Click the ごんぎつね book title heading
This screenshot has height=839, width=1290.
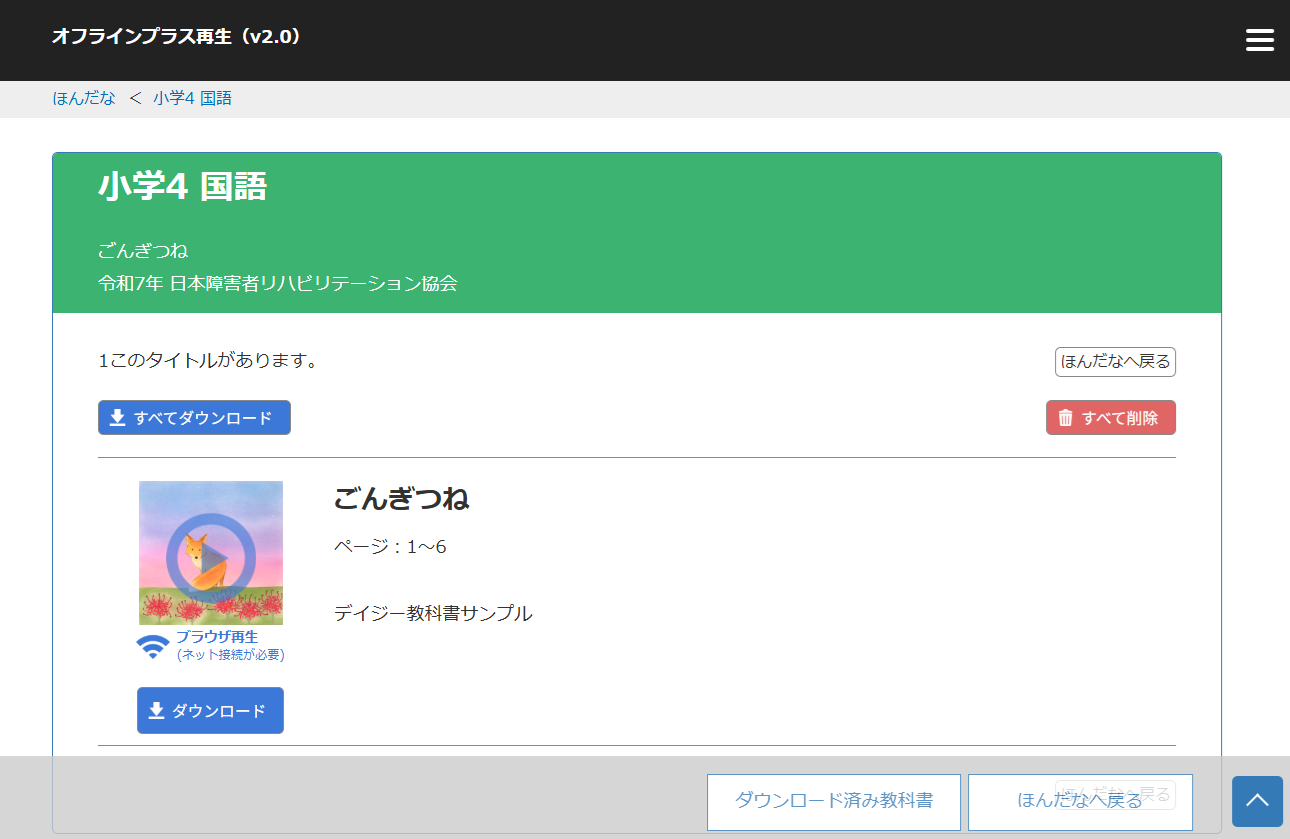401,498
